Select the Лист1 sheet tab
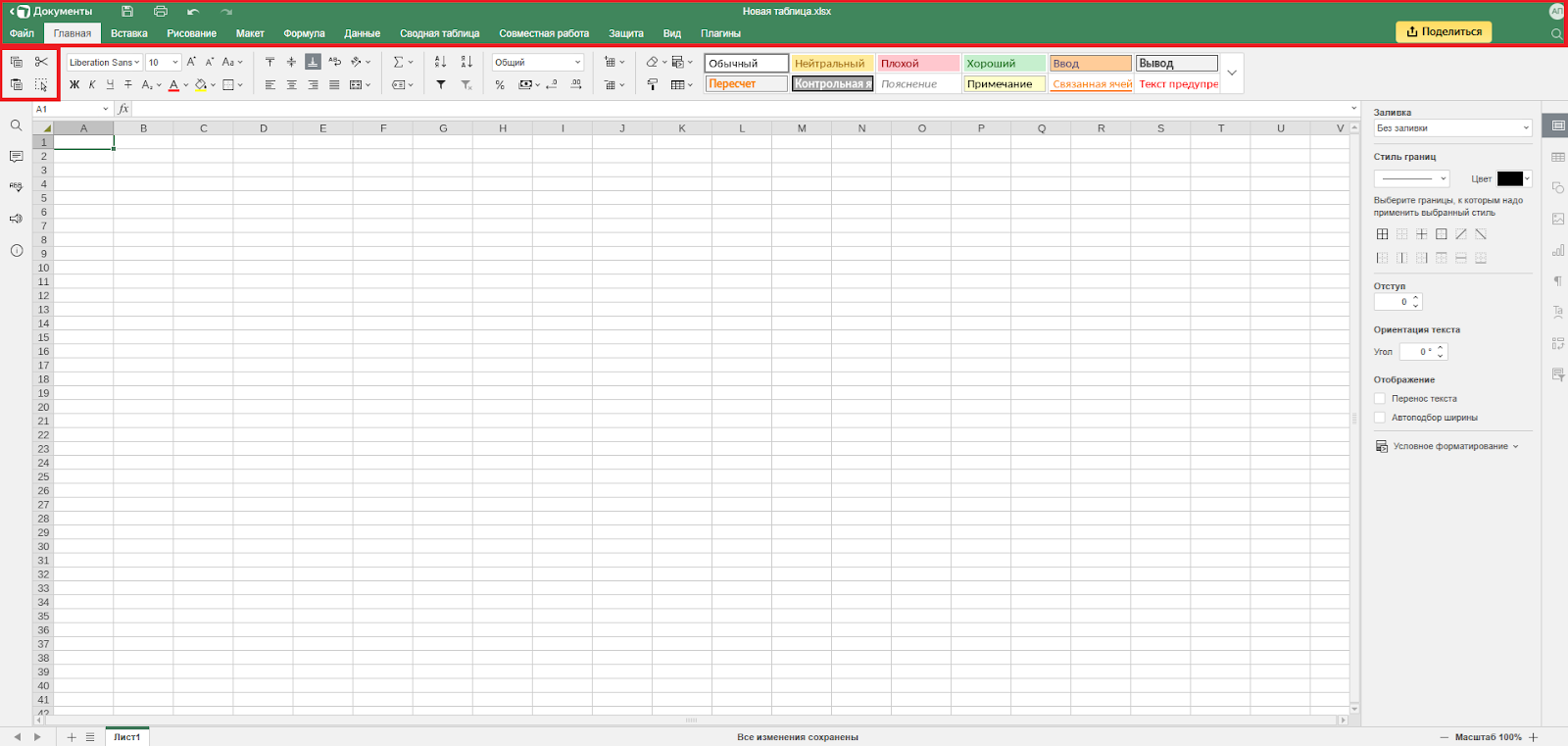 pos(126,737)
